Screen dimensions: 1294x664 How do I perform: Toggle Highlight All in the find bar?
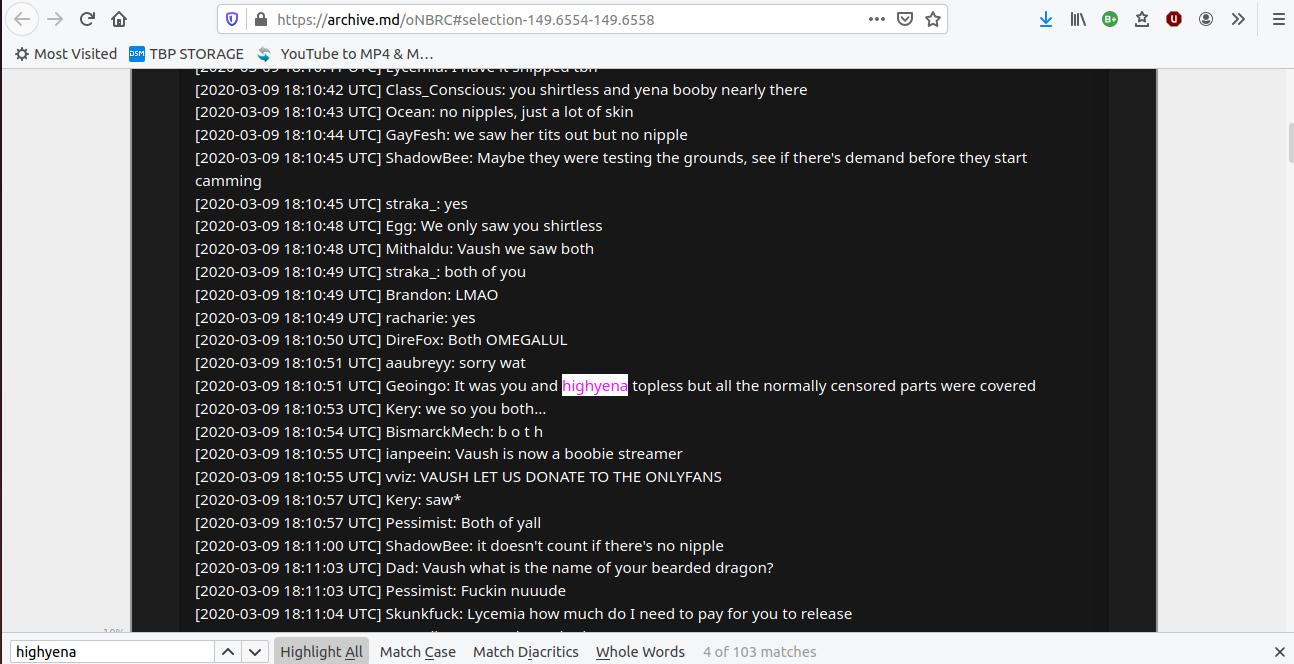pos(321,652)
